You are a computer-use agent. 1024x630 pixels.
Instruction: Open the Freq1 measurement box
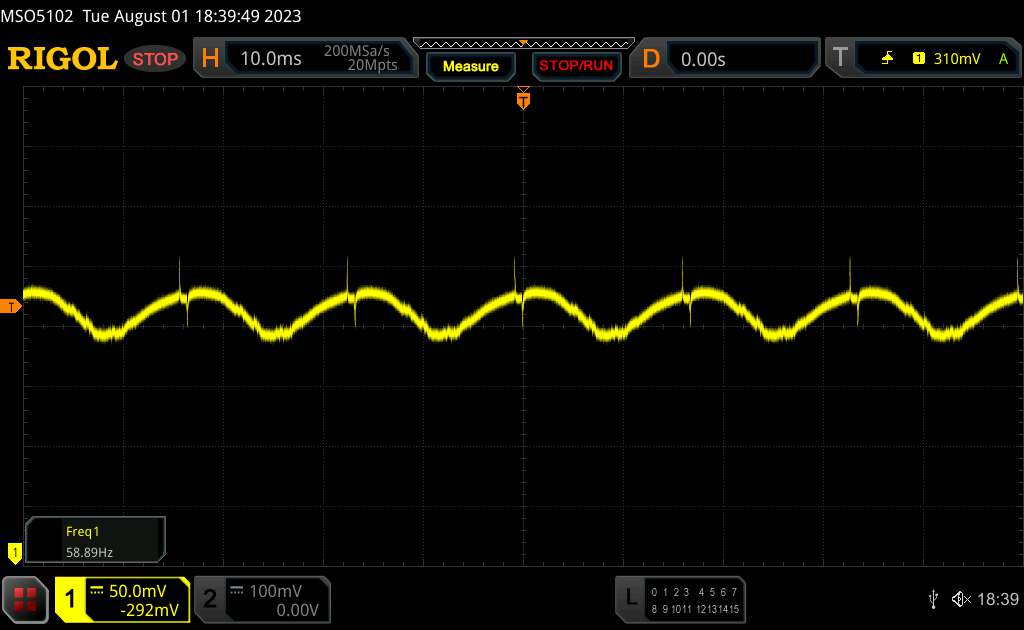(x=95, y=540)
